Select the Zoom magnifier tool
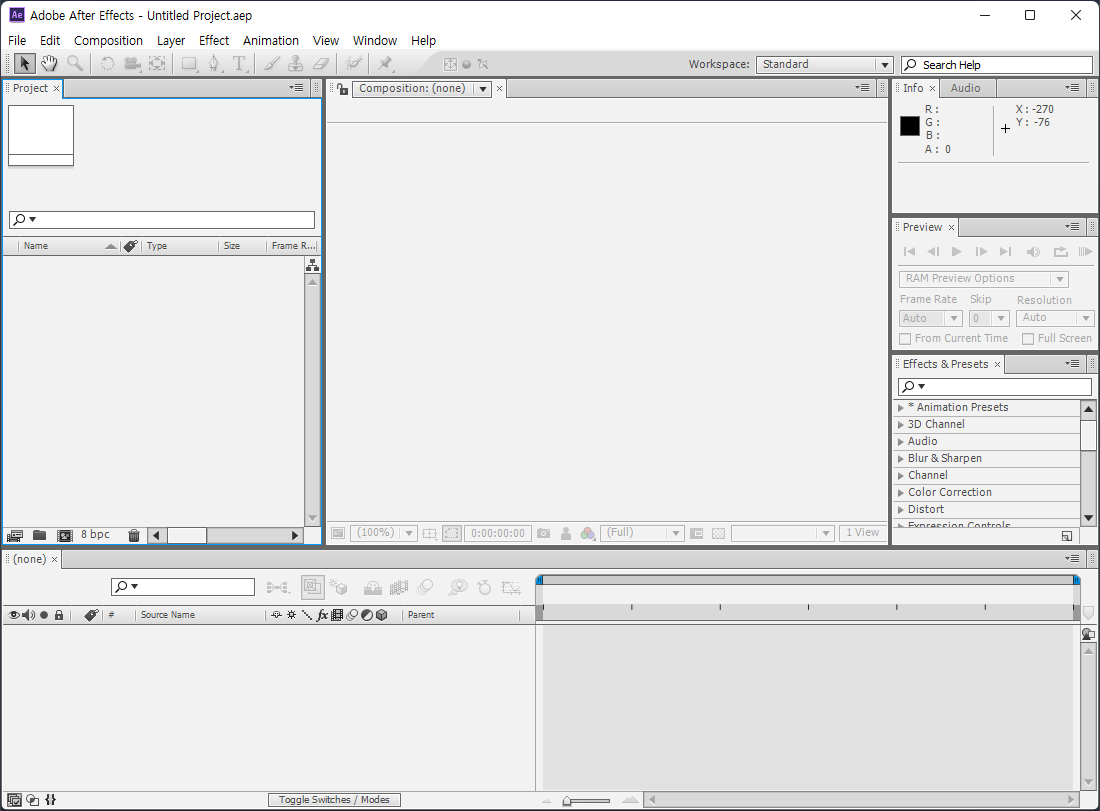The height and width of the screenshot is (811, 1100). [x=74, y=64]
